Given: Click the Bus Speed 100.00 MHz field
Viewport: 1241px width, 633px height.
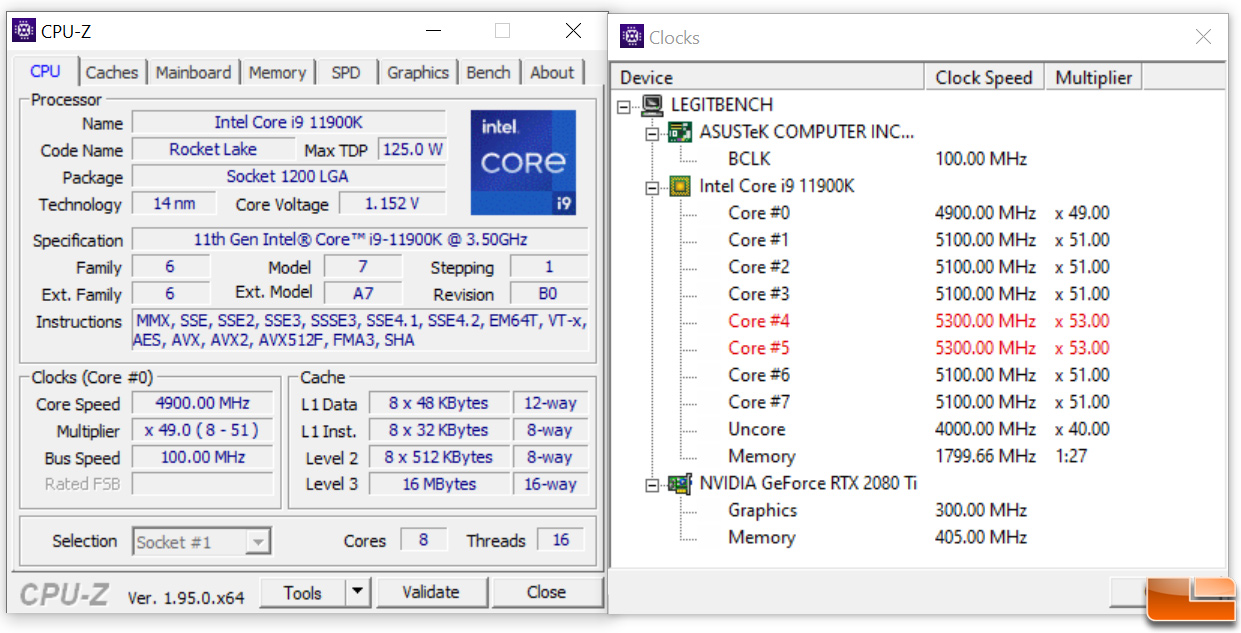Looking at the screenshot, I should 203,457.
